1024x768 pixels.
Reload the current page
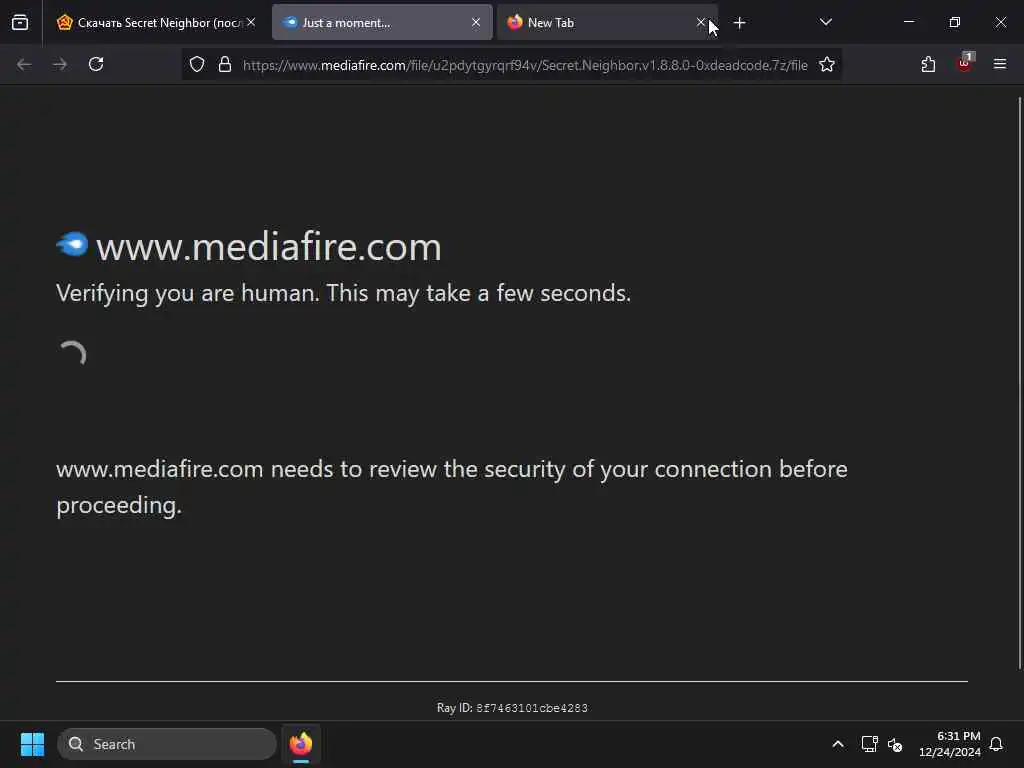96,64
